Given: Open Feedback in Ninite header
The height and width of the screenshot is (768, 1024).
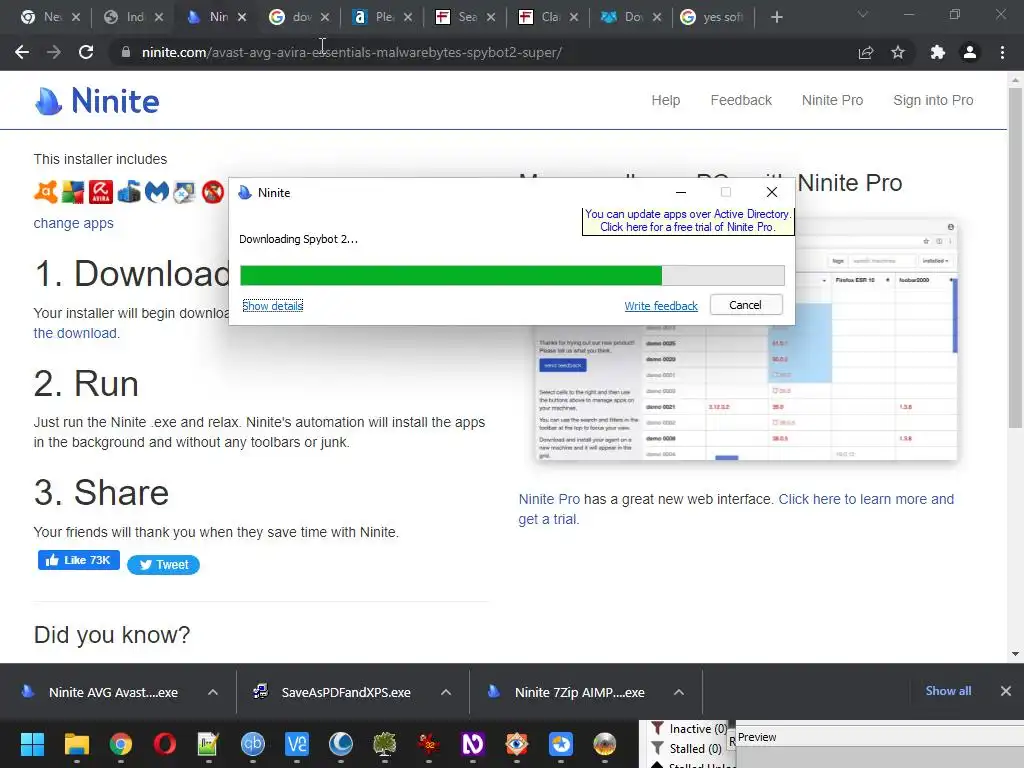Looking at the screenshot, I should pyautogui.click(x=741, y=101).
